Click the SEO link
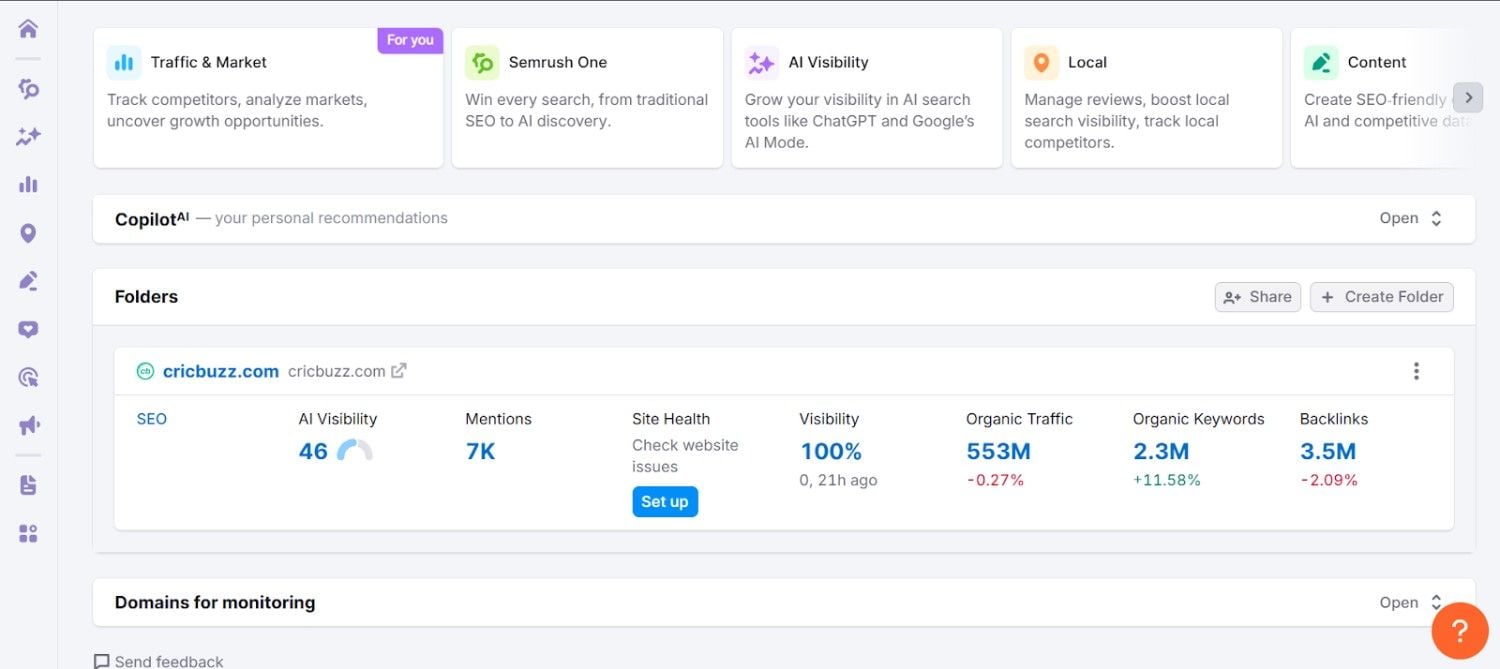The image size is (1500, 669). click(151, 419)
